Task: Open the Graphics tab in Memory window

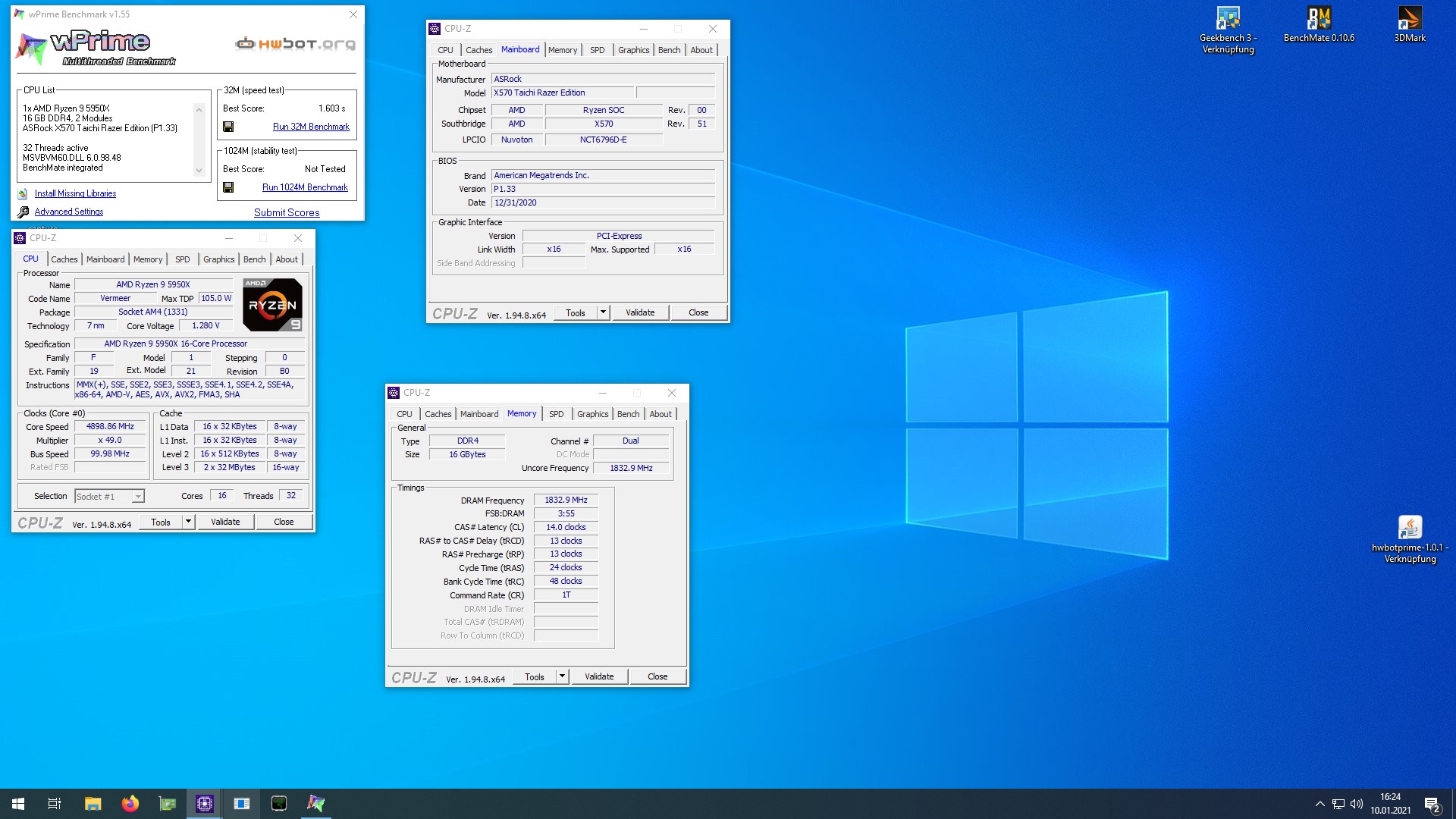Action: (593, 414)
